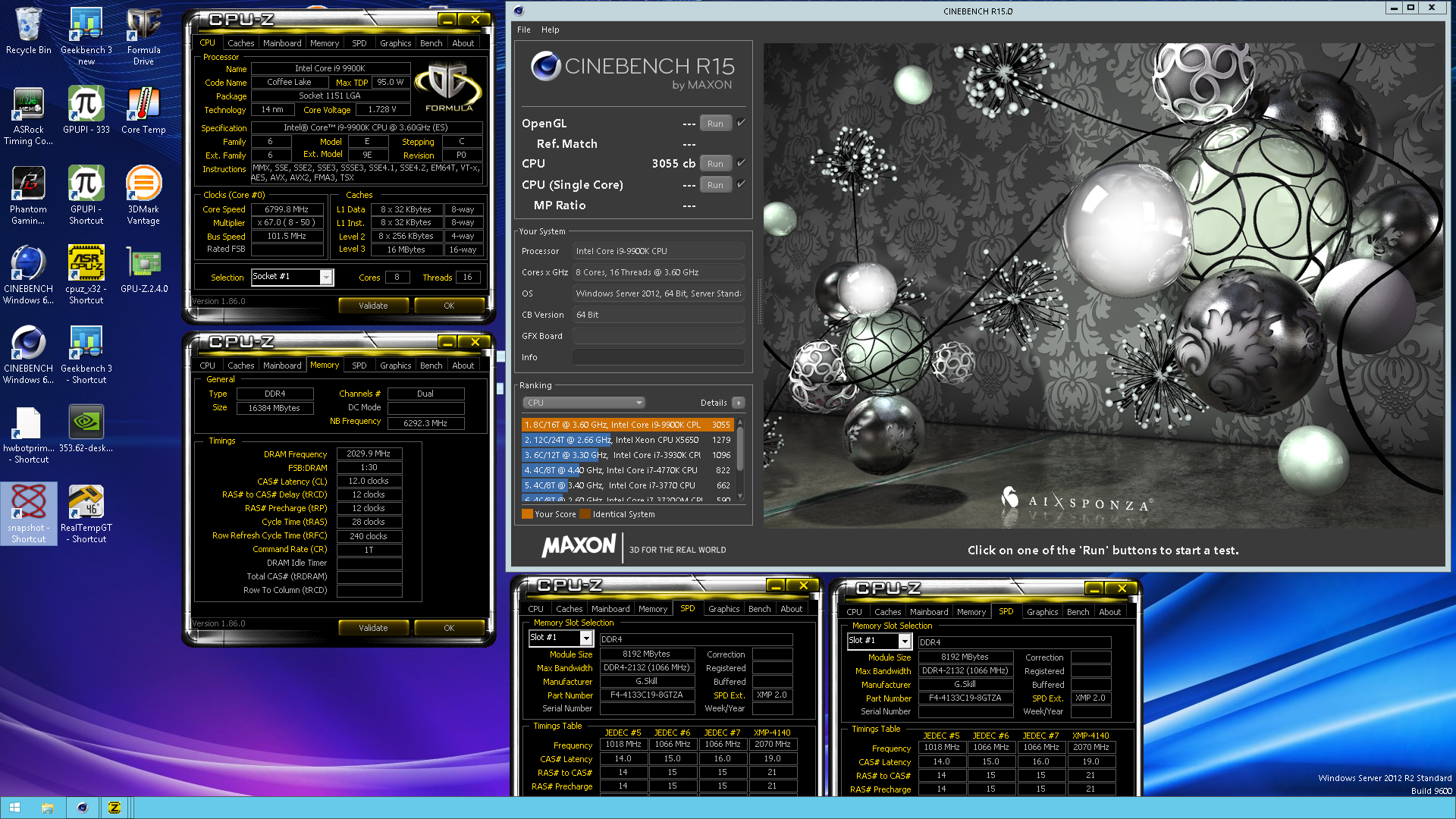Open the Recycle Bin desktop icon

click(x=29, y=32)
